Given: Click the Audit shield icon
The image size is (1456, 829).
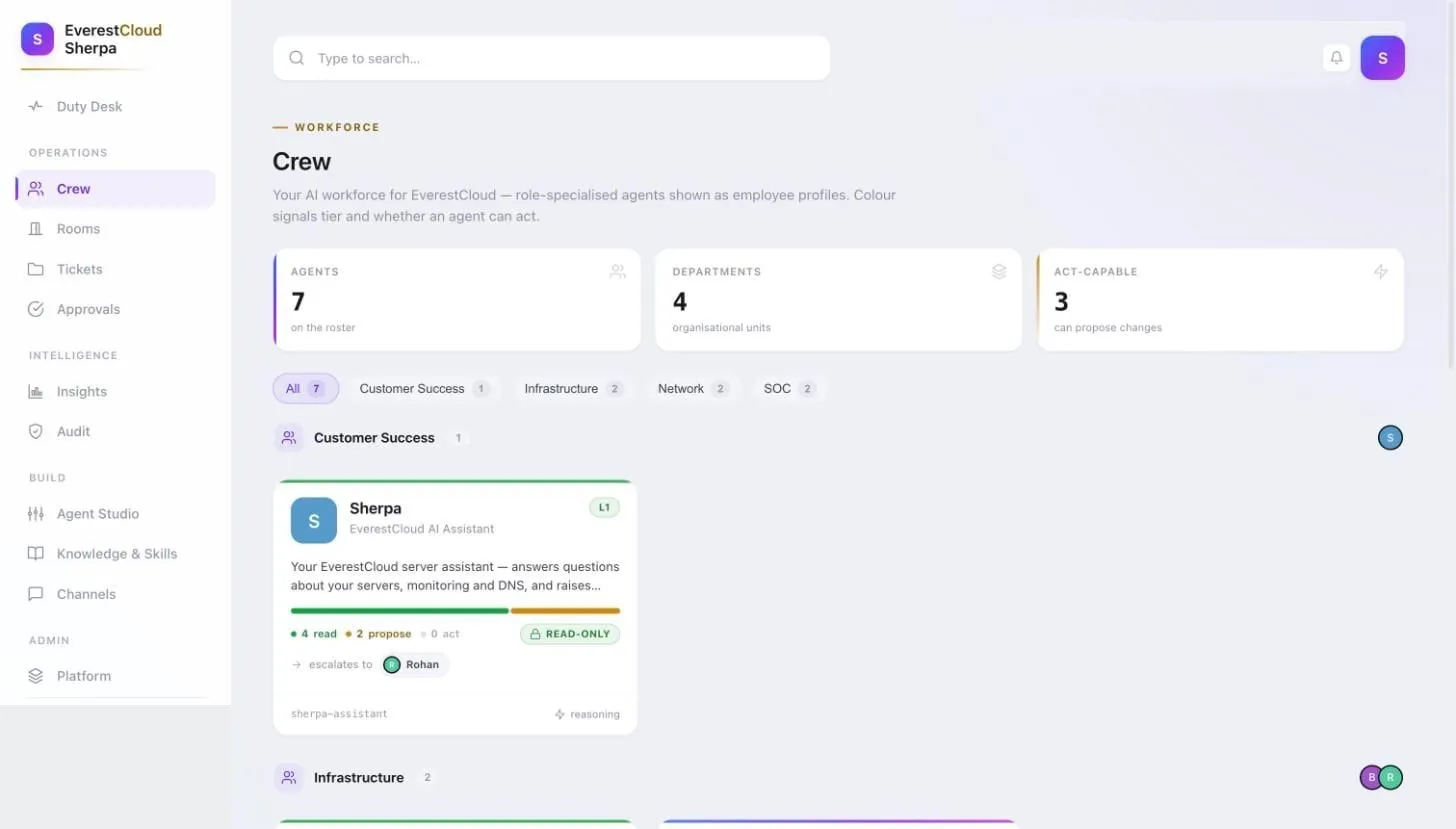Looking at the screenshot, I should (x=36, y=431).
